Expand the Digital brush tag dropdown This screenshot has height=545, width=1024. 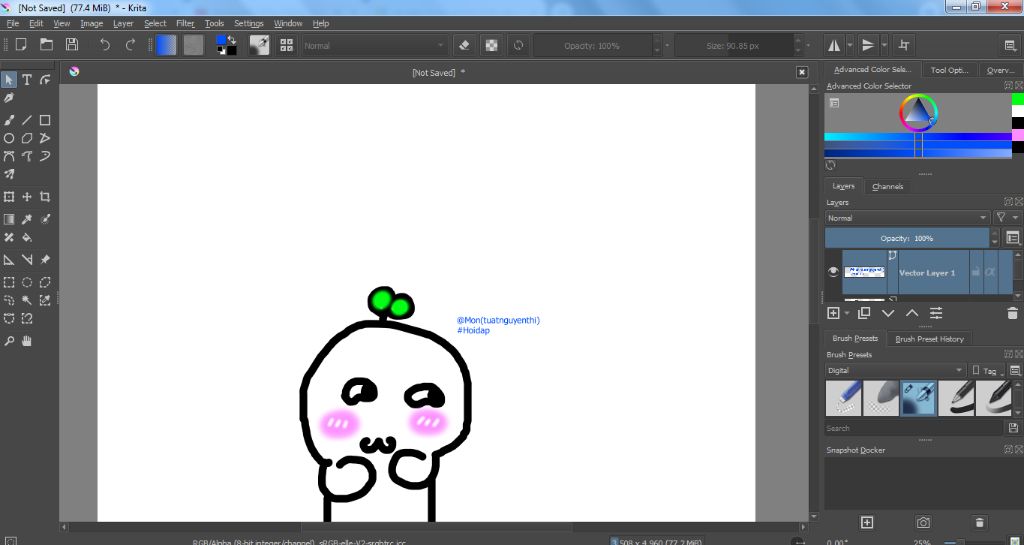[895, 370]
